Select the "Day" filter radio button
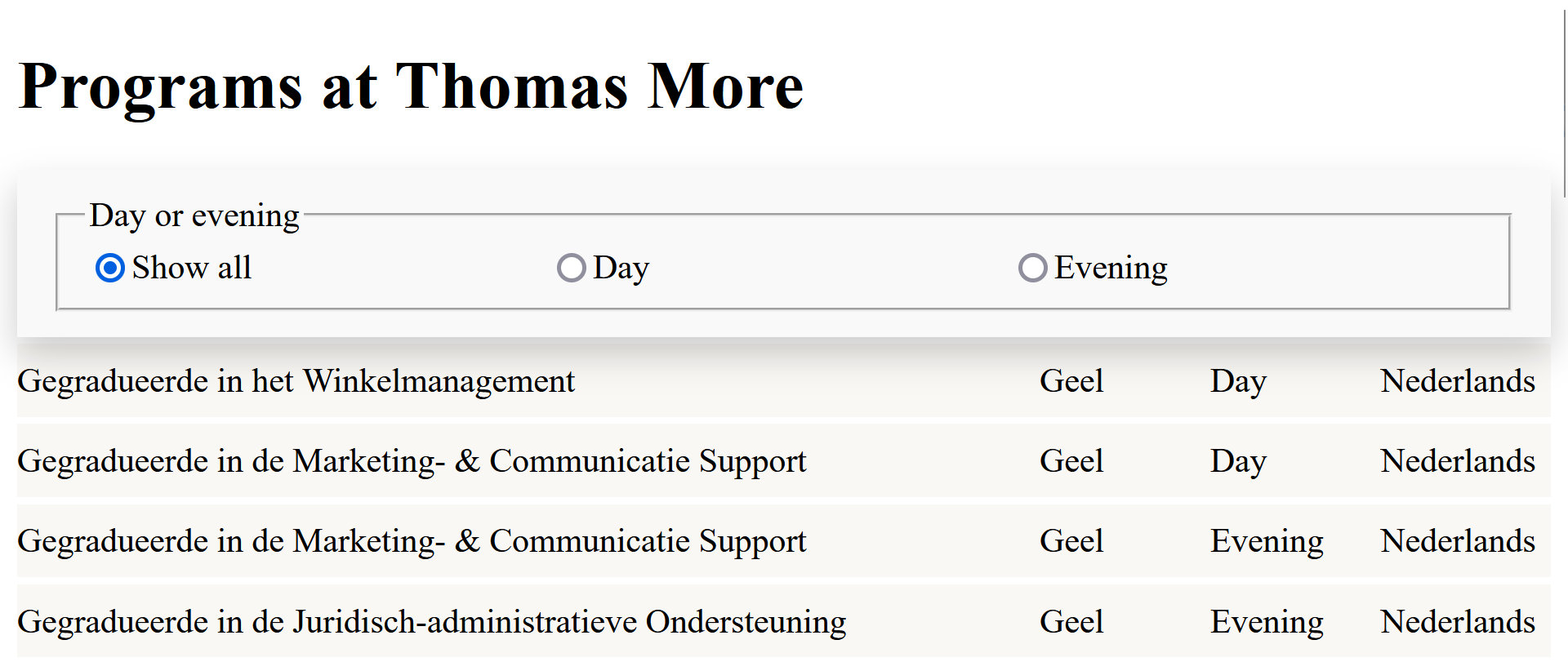1568x662 pixels. 572,268
